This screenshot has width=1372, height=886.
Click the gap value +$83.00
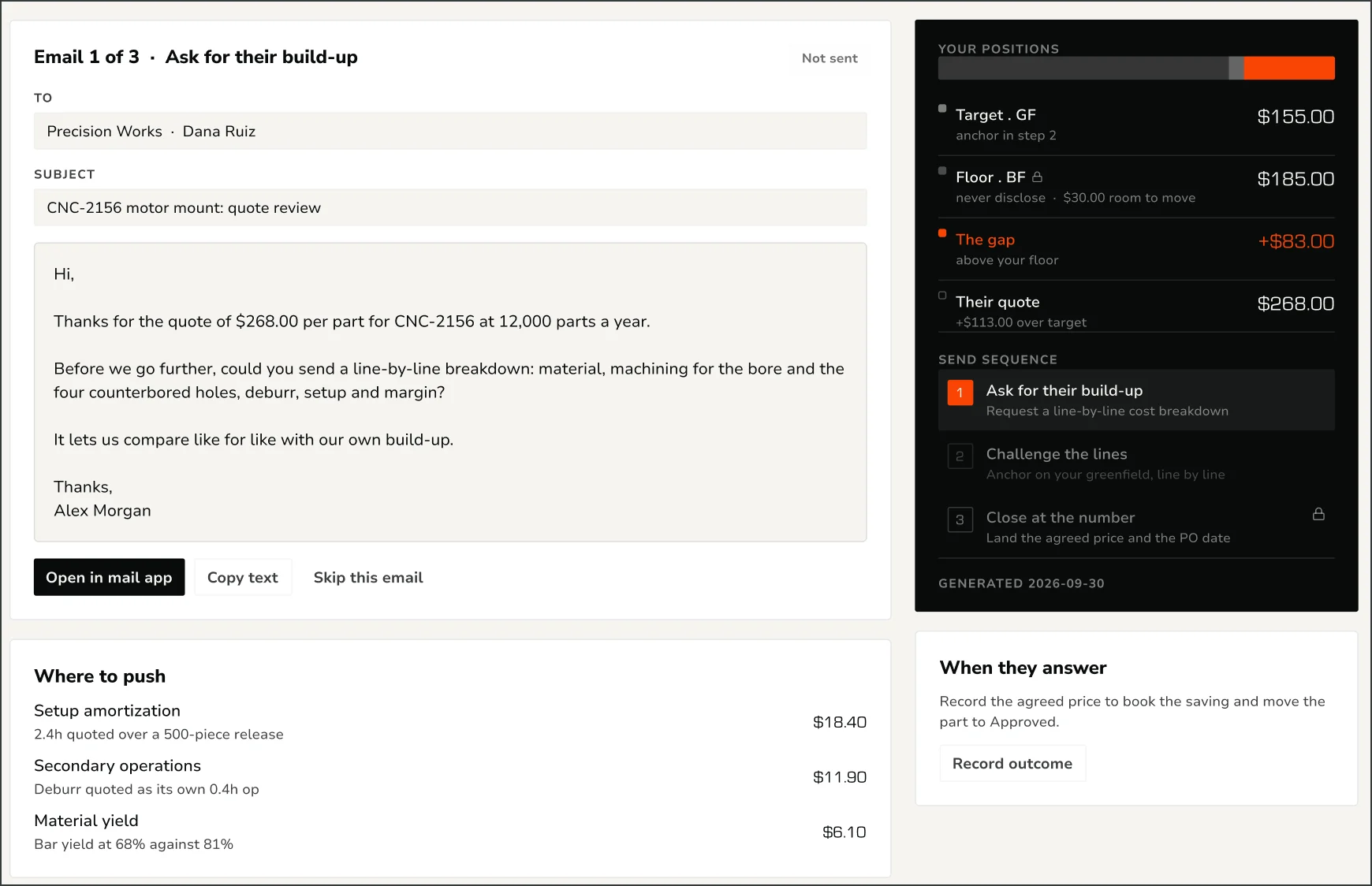(1296, 241)
